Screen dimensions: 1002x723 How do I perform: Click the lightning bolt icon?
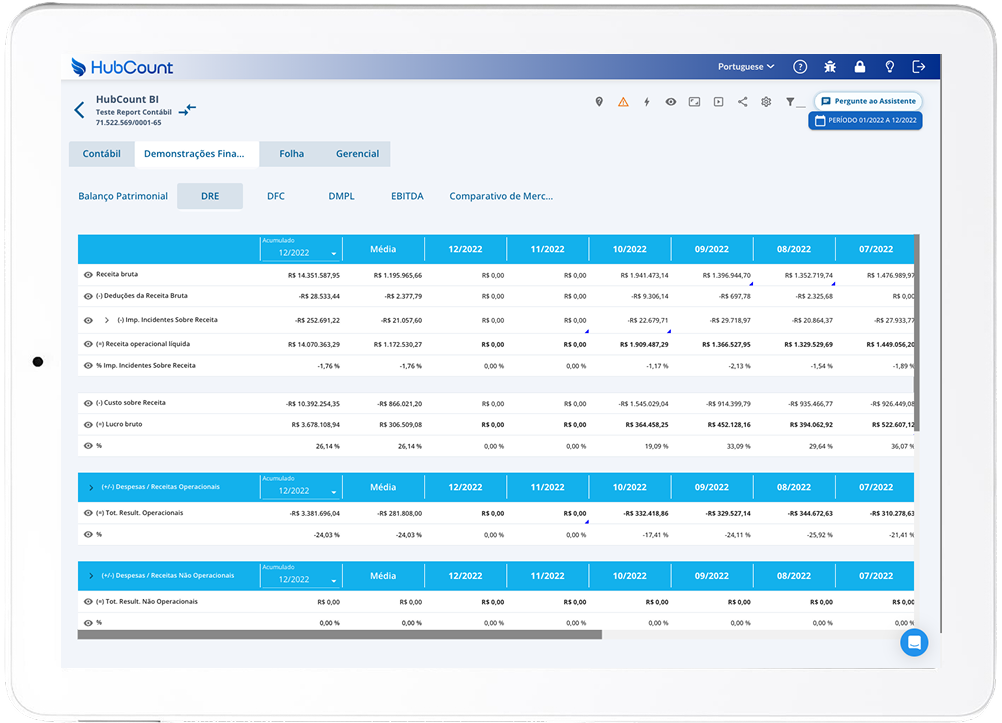point(647,102)
